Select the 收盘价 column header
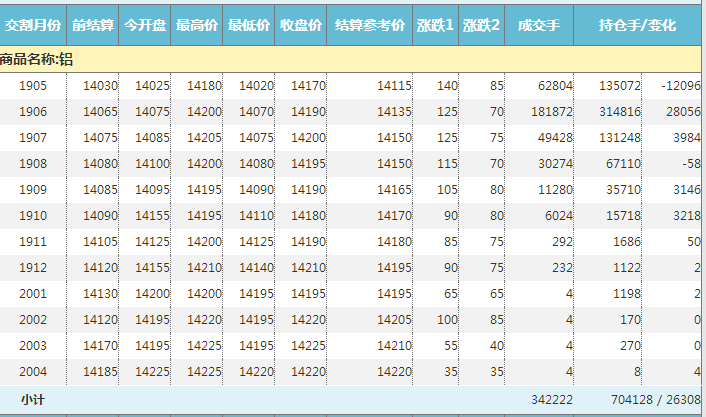The image size is (706, 417). [301, 24]
